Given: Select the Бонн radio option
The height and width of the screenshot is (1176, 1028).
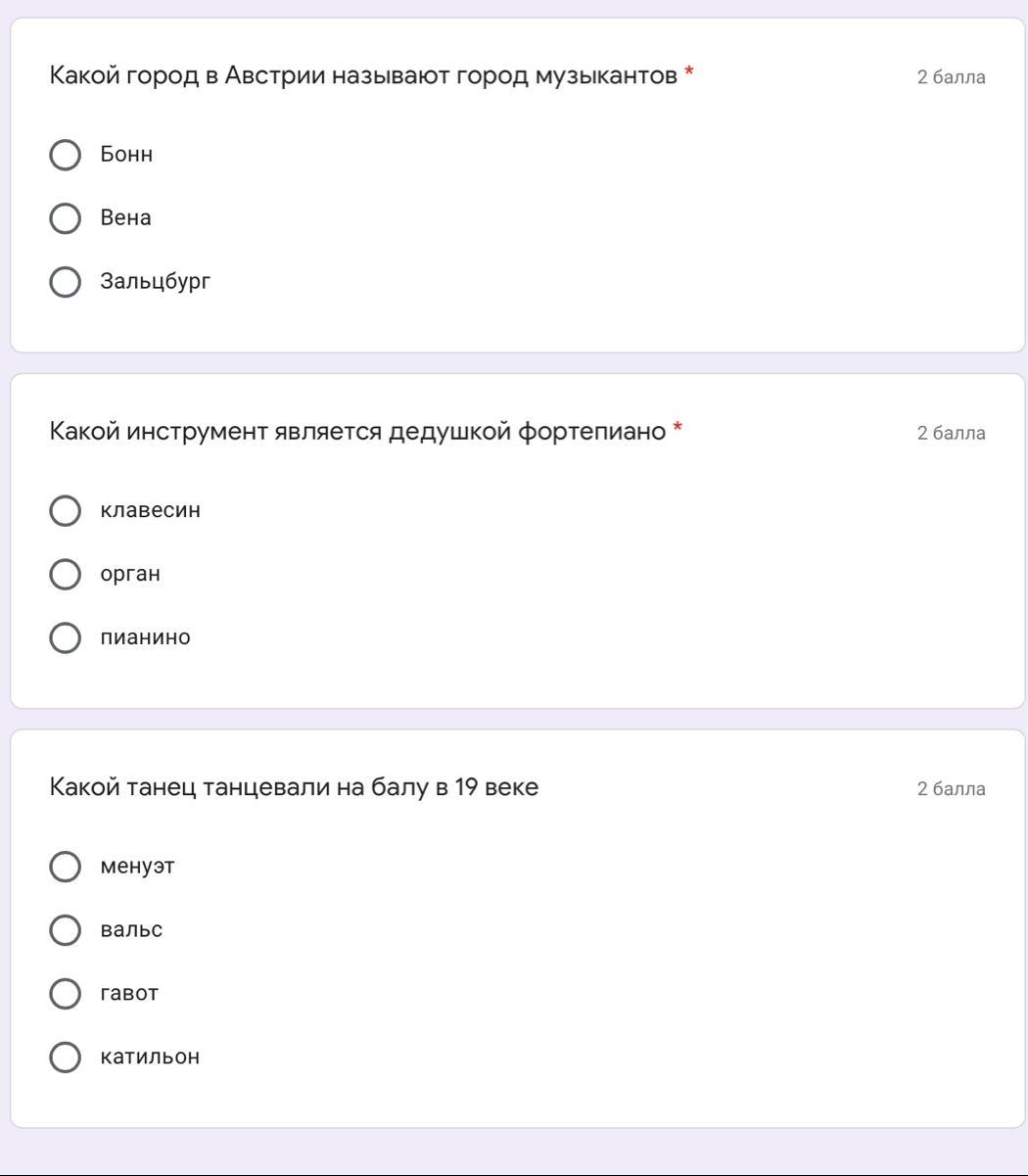Looking at the screenshot, I should tap(65, 155).
